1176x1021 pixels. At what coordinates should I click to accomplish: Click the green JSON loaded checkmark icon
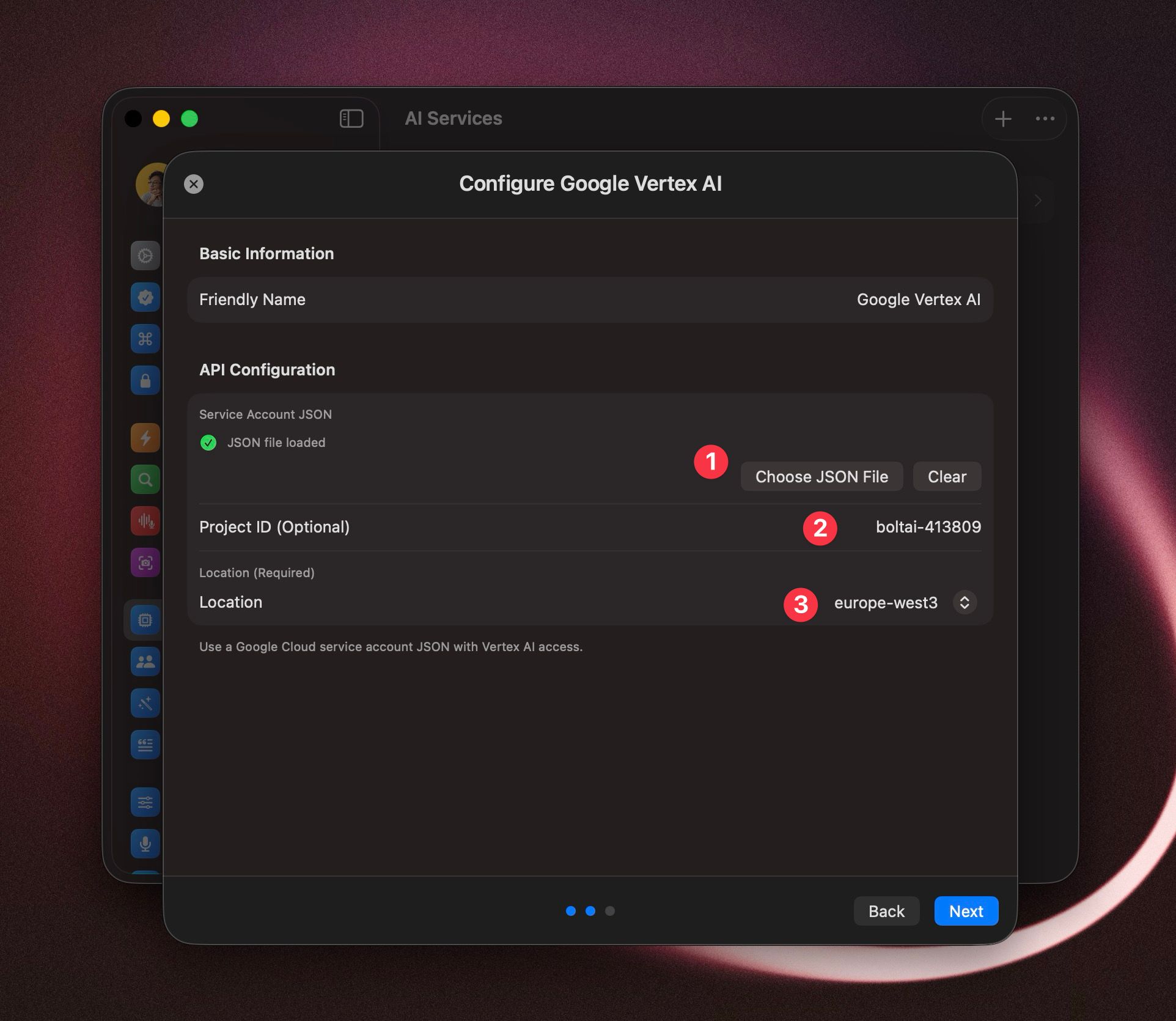pyautogui.click(x=208, y=443)
